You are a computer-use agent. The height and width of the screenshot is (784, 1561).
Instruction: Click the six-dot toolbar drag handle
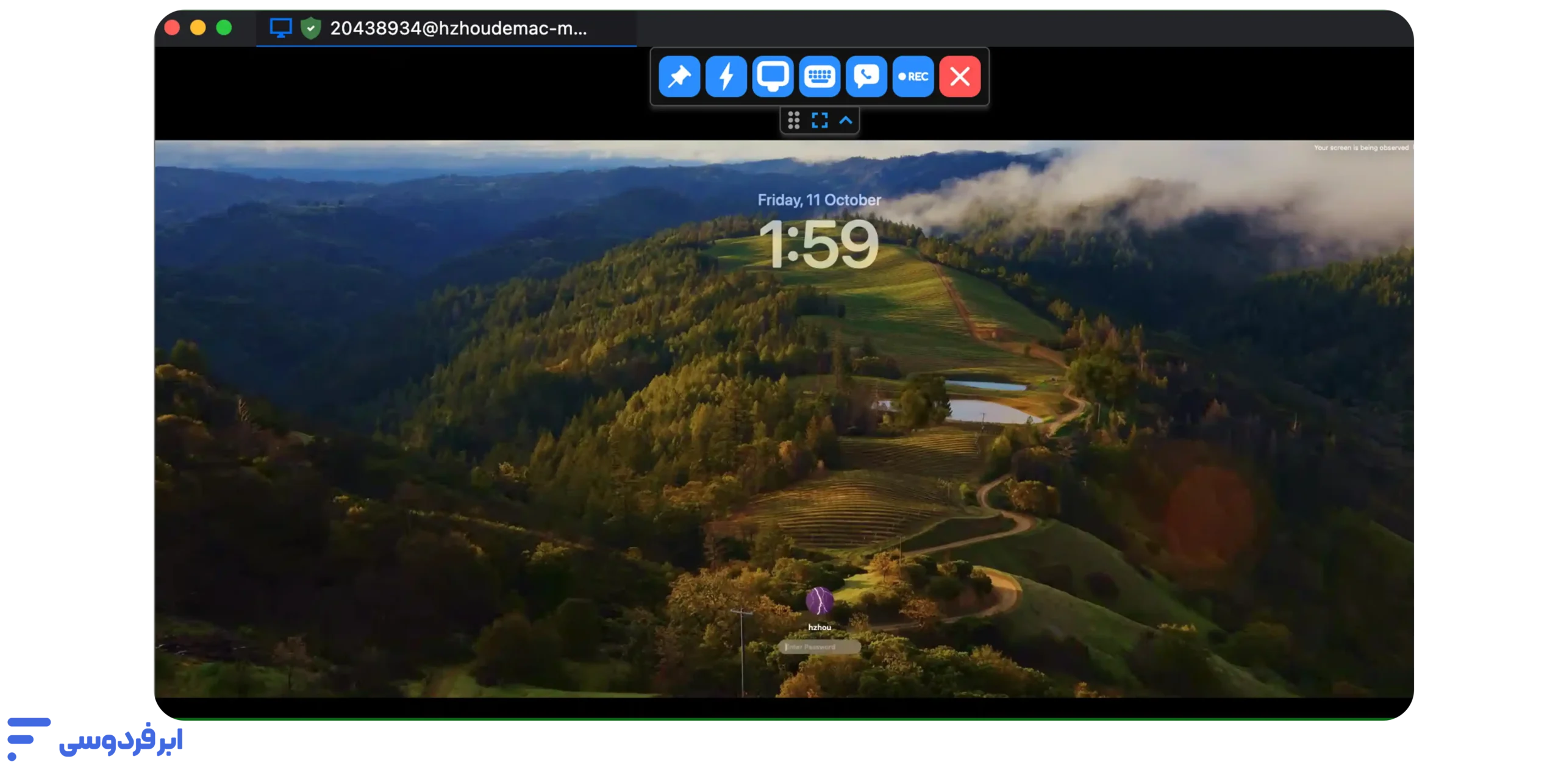793,121
